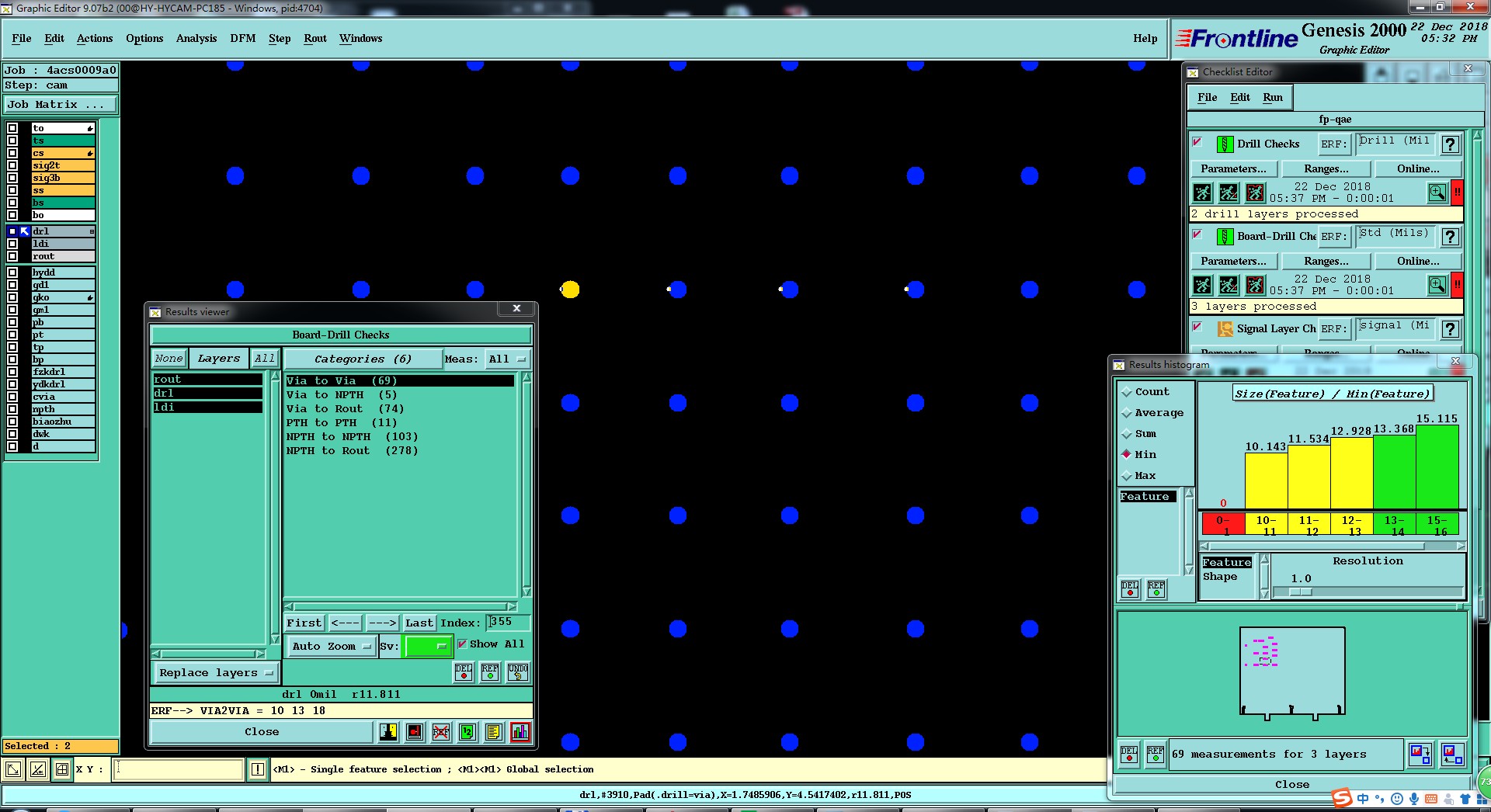Open the Job Matrix button
Viewport: 1491px width, 812px height.
(61, 105)
